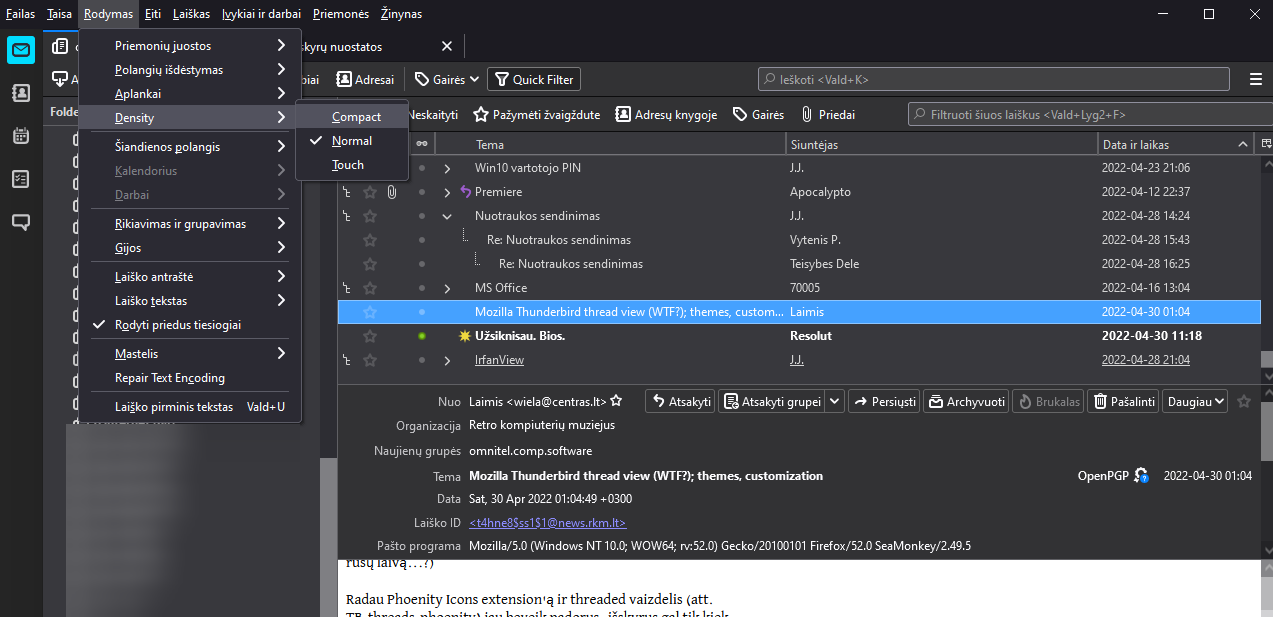Screen dimensions: 1273x617
Task: Open the Tasks sidebar icon
Action: tap(21, 179)
